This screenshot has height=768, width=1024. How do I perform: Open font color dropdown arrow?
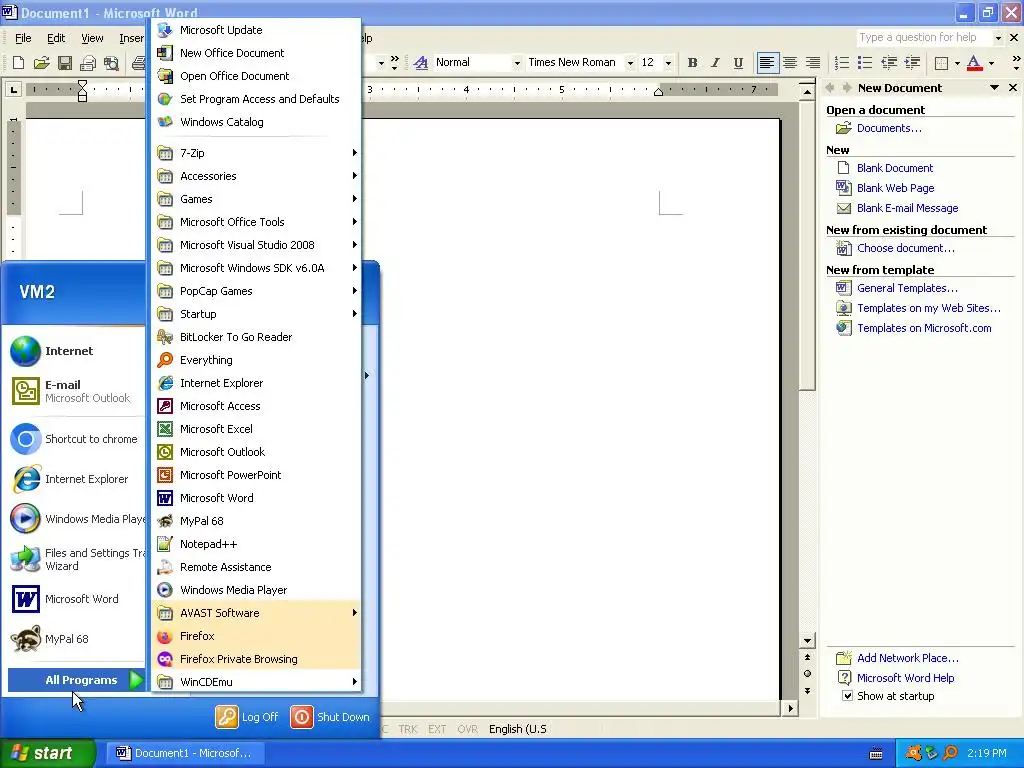pos(991,63)
